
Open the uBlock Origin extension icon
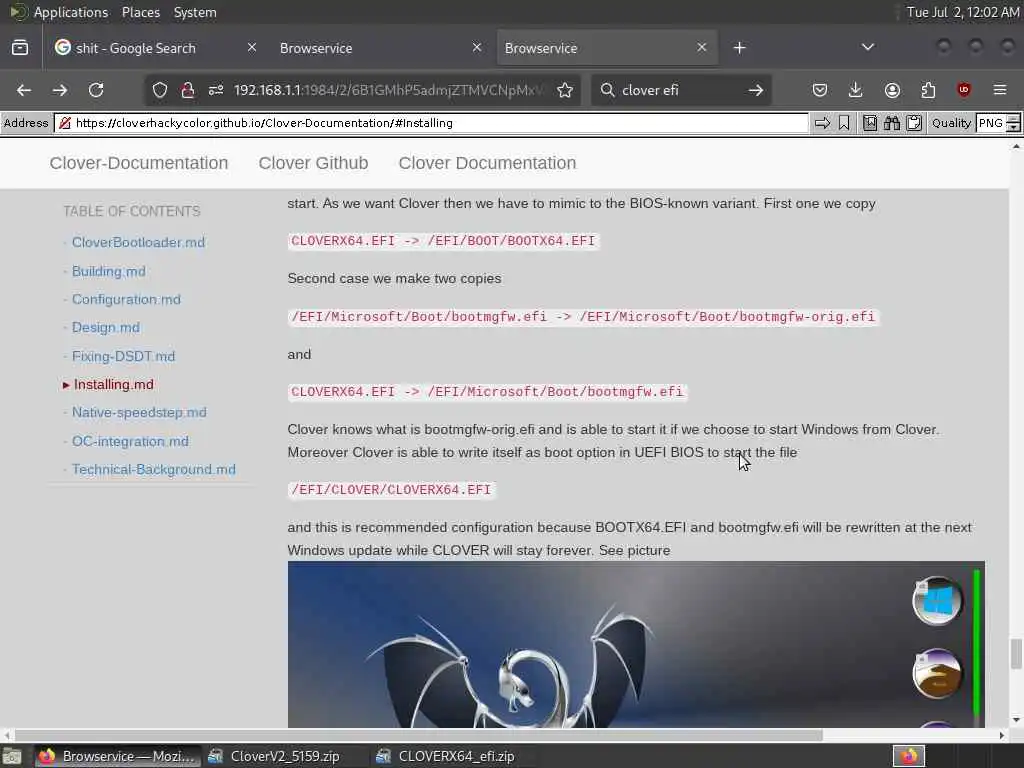pyautogui.click(x=964, y=90)
